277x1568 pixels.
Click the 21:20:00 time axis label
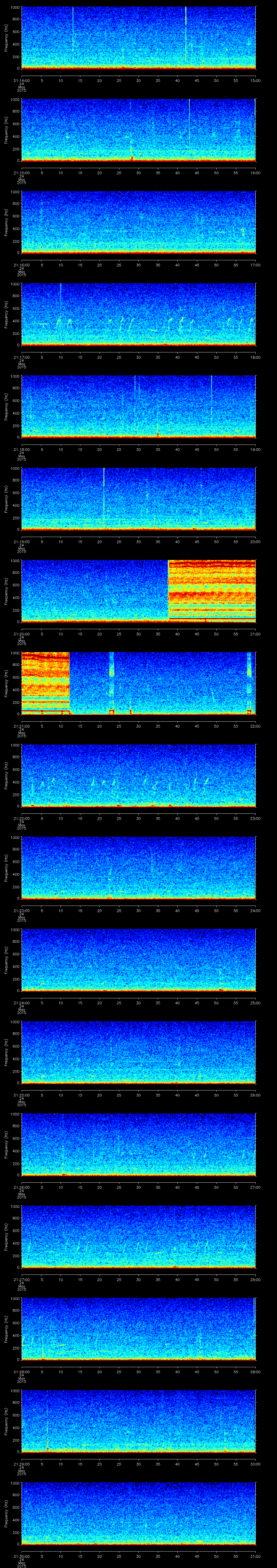(21, 634)
